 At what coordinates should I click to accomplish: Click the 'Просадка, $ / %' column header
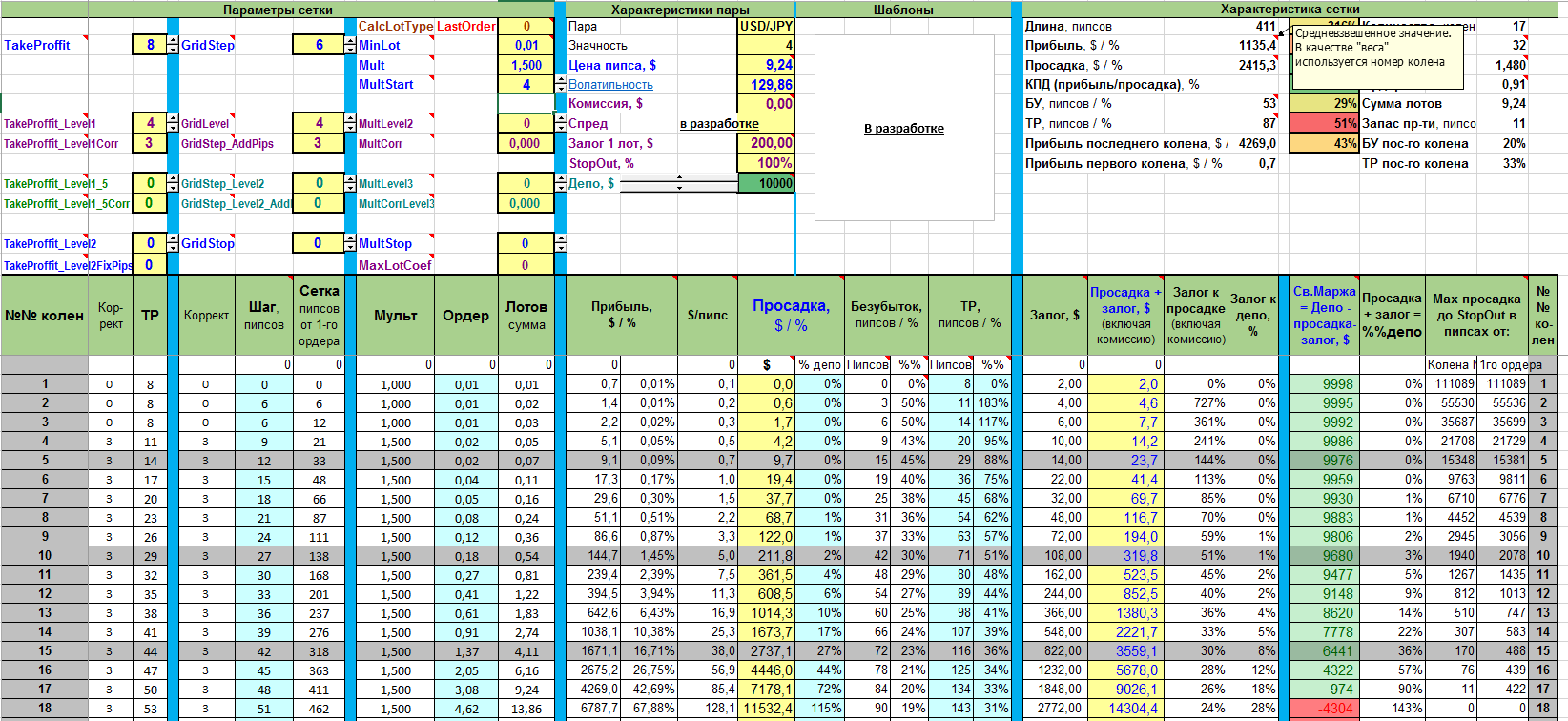791,315
